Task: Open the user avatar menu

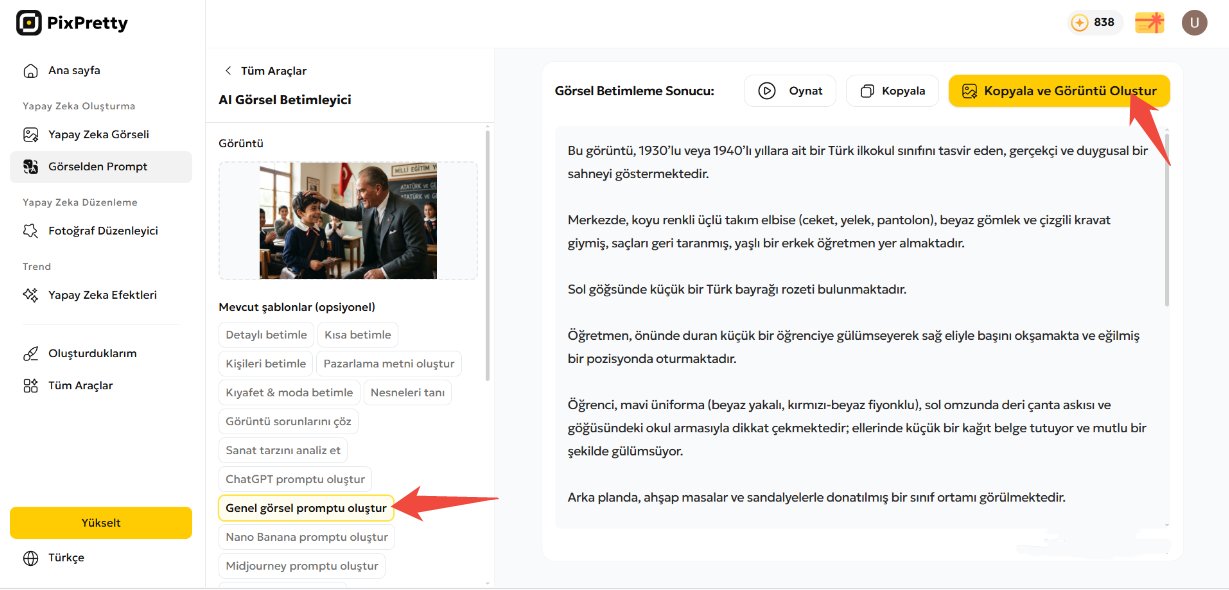Action: pos(1195,22)
